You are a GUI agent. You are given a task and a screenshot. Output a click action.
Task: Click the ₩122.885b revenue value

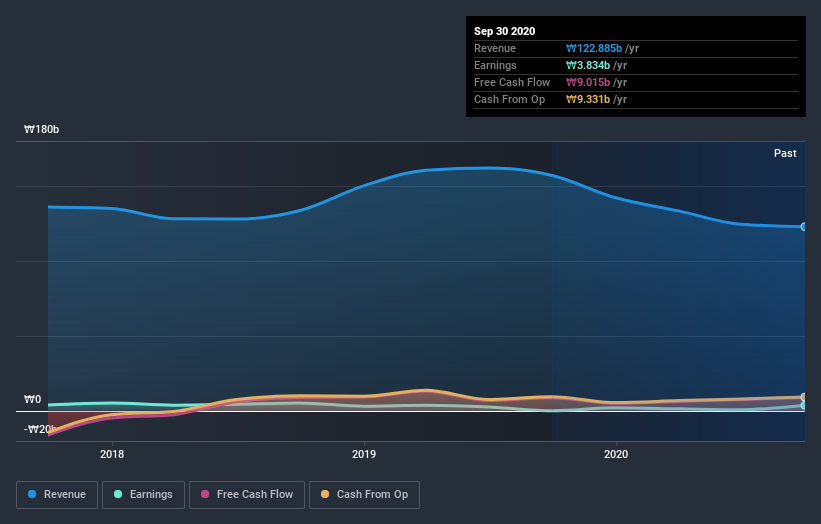click(594, 48)
